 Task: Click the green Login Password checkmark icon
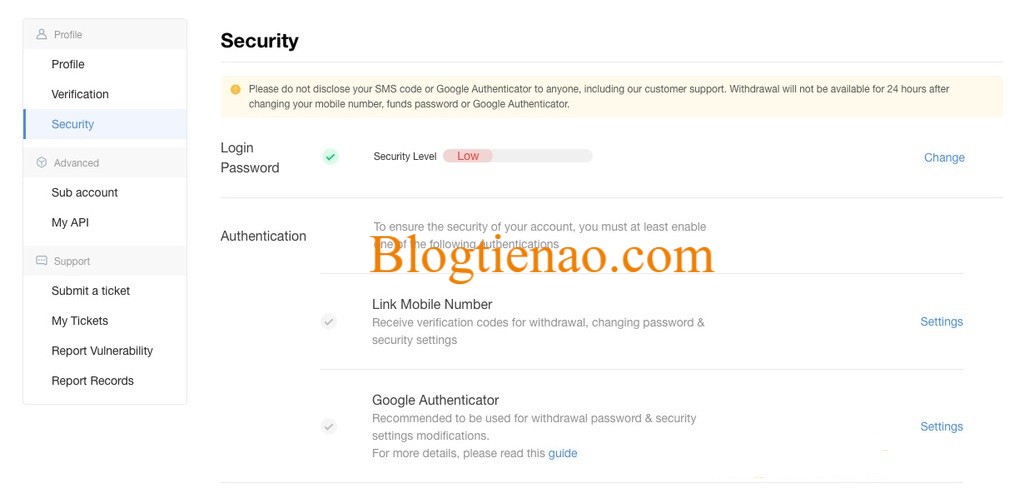(x=330, y=157)
